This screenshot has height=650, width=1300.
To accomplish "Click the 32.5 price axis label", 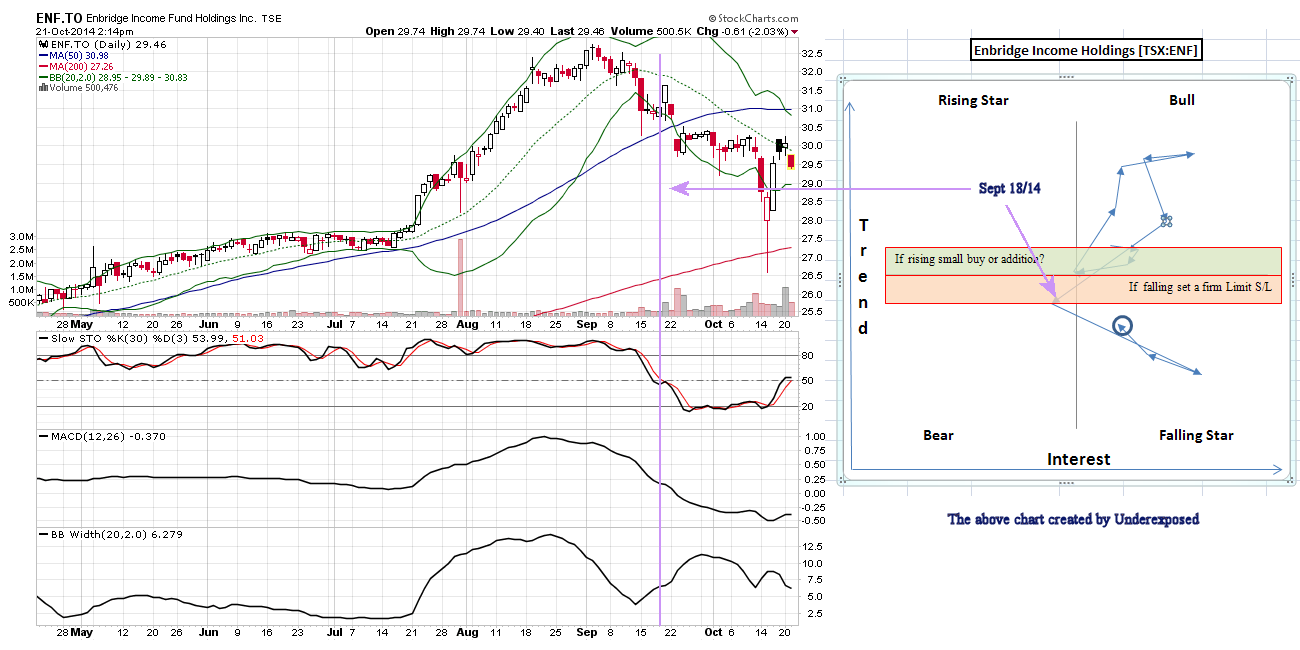I will [812, 53].
